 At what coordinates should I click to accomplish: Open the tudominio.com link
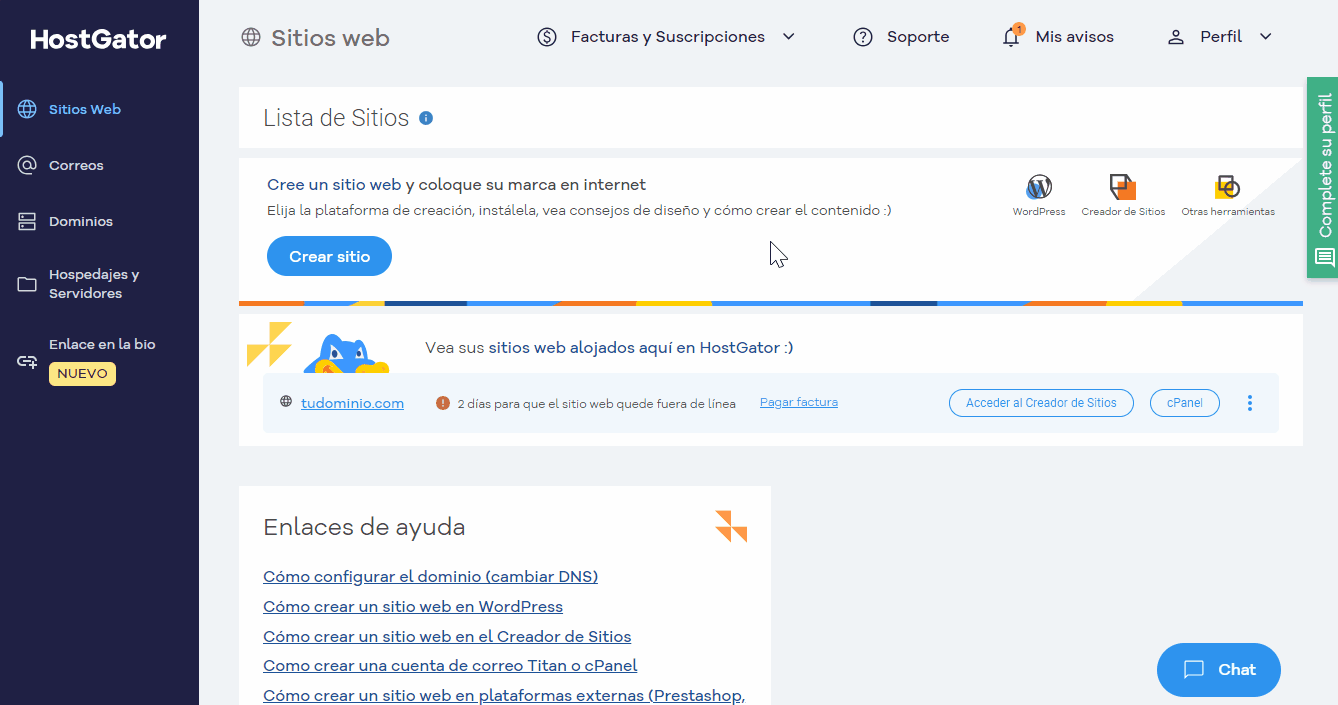[352, 403]
